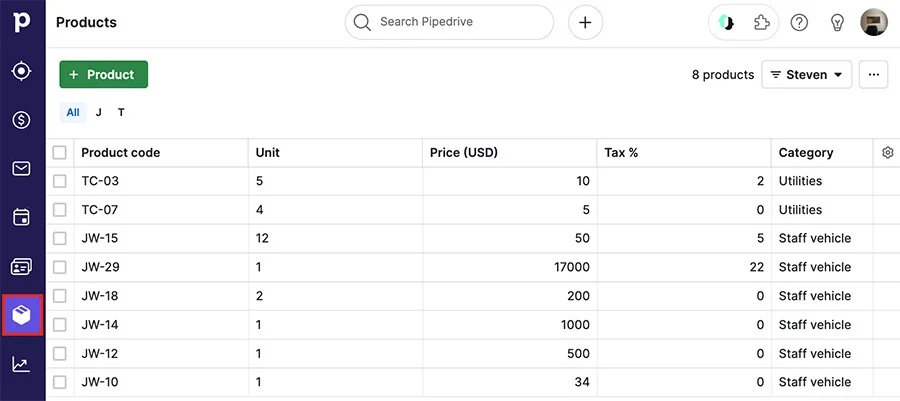
Task: Click the green add Product button
Action: coord(103,75)
